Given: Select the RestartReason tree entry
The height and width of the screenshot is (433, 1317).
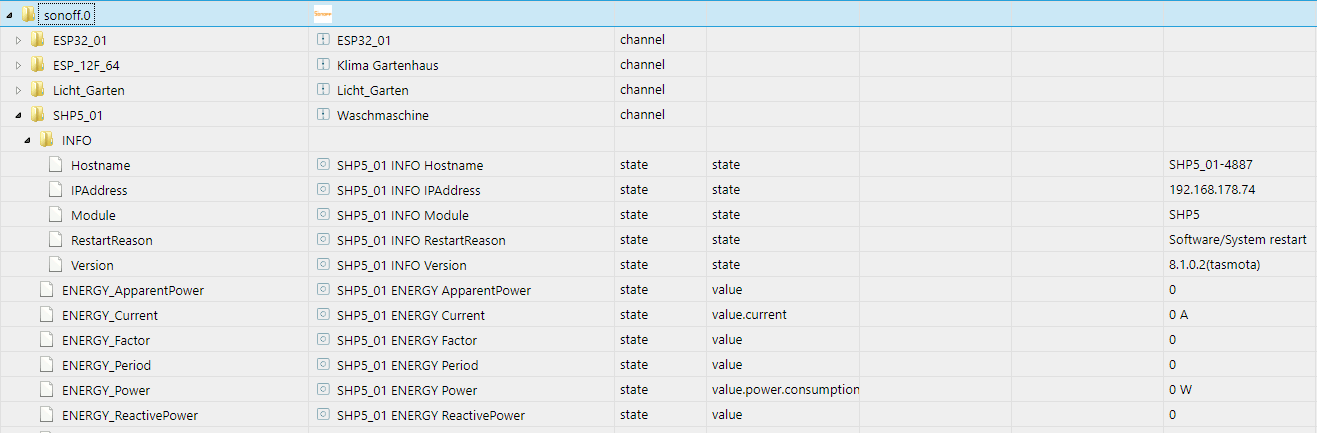Looking at the screenshot, I should tap(111, 240).
